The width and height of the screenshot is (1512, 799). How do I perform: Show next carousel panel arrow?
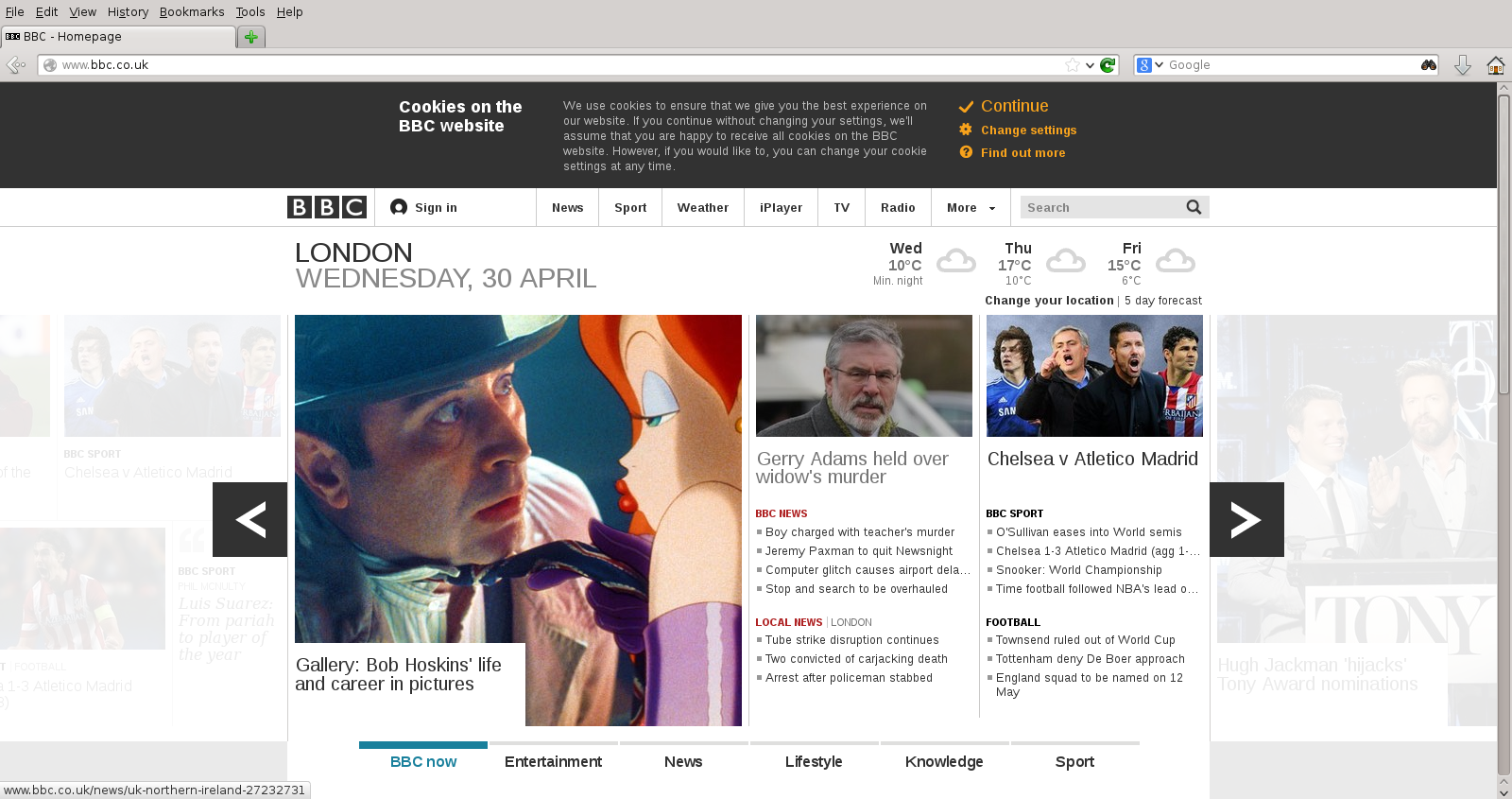coord(1246,519)
